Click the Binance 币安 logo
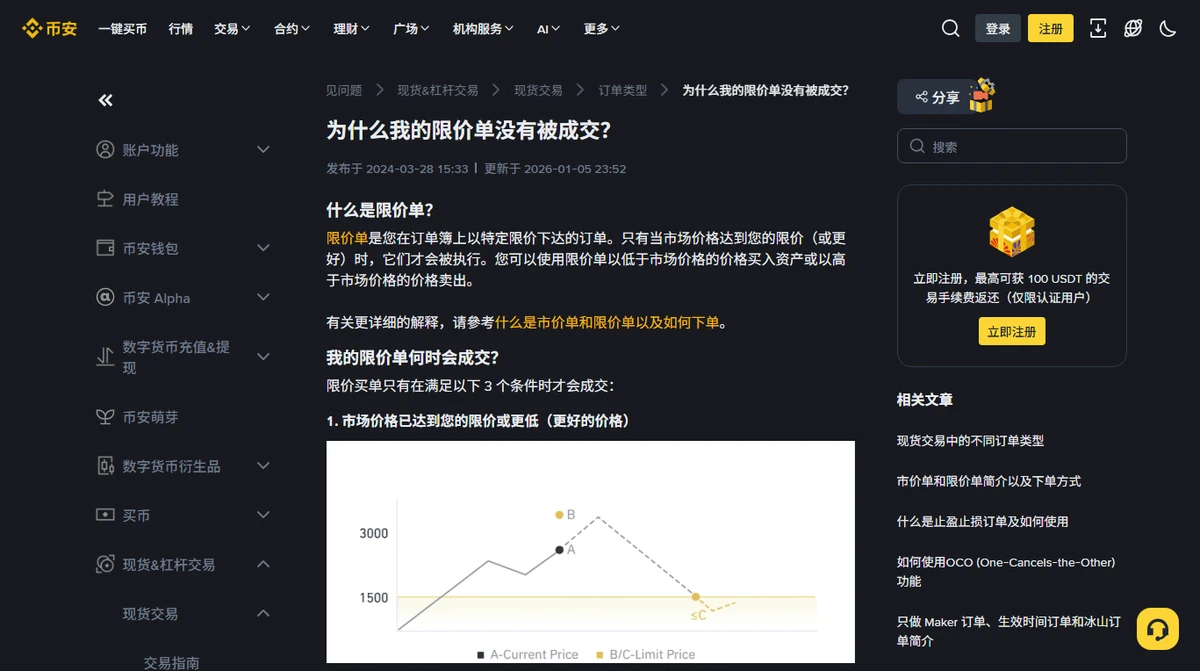Image resolution: width=1200 pixels, height=671 pixels. pyautogui.click(x=49, y=28)
